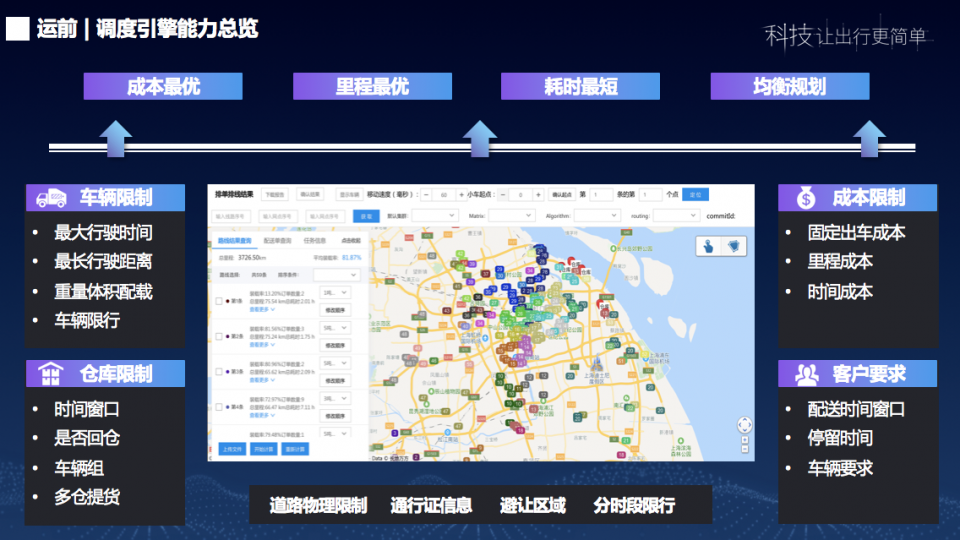This screenshot has height=540, width=960.
Task: Open the 排序条件 sort dropdown
Action: [336, 275]
